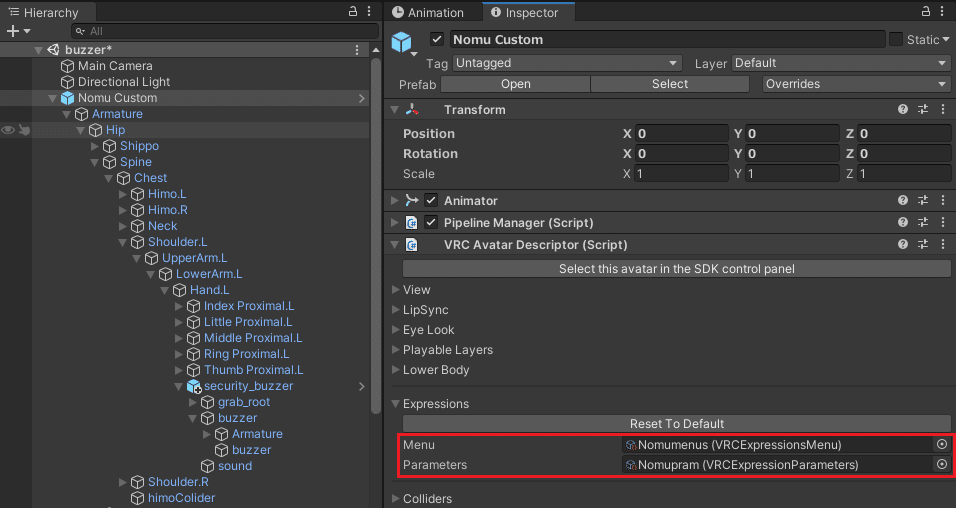Collapse the Transform component
This screenshot has height=508, width=956.
(x=395, y=110)
